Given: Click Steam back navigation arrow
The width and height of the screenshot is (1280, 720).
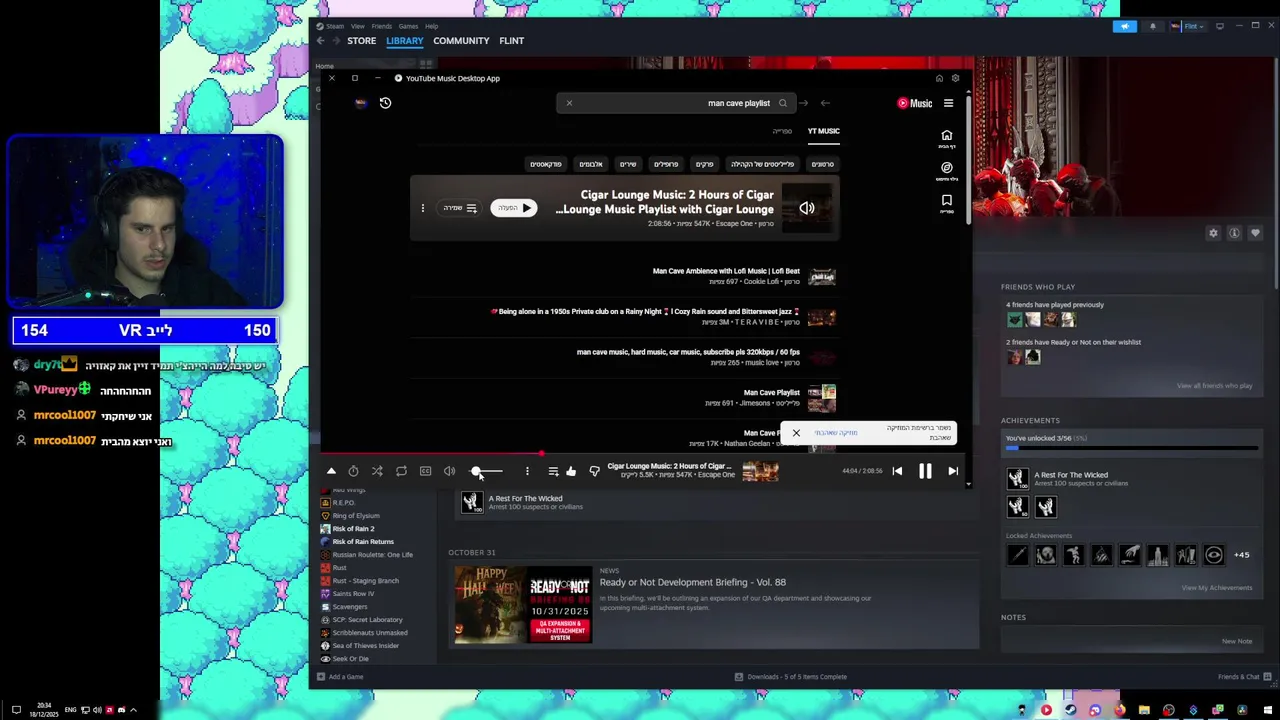Looking at the screenshot, I should coord(320,41).
